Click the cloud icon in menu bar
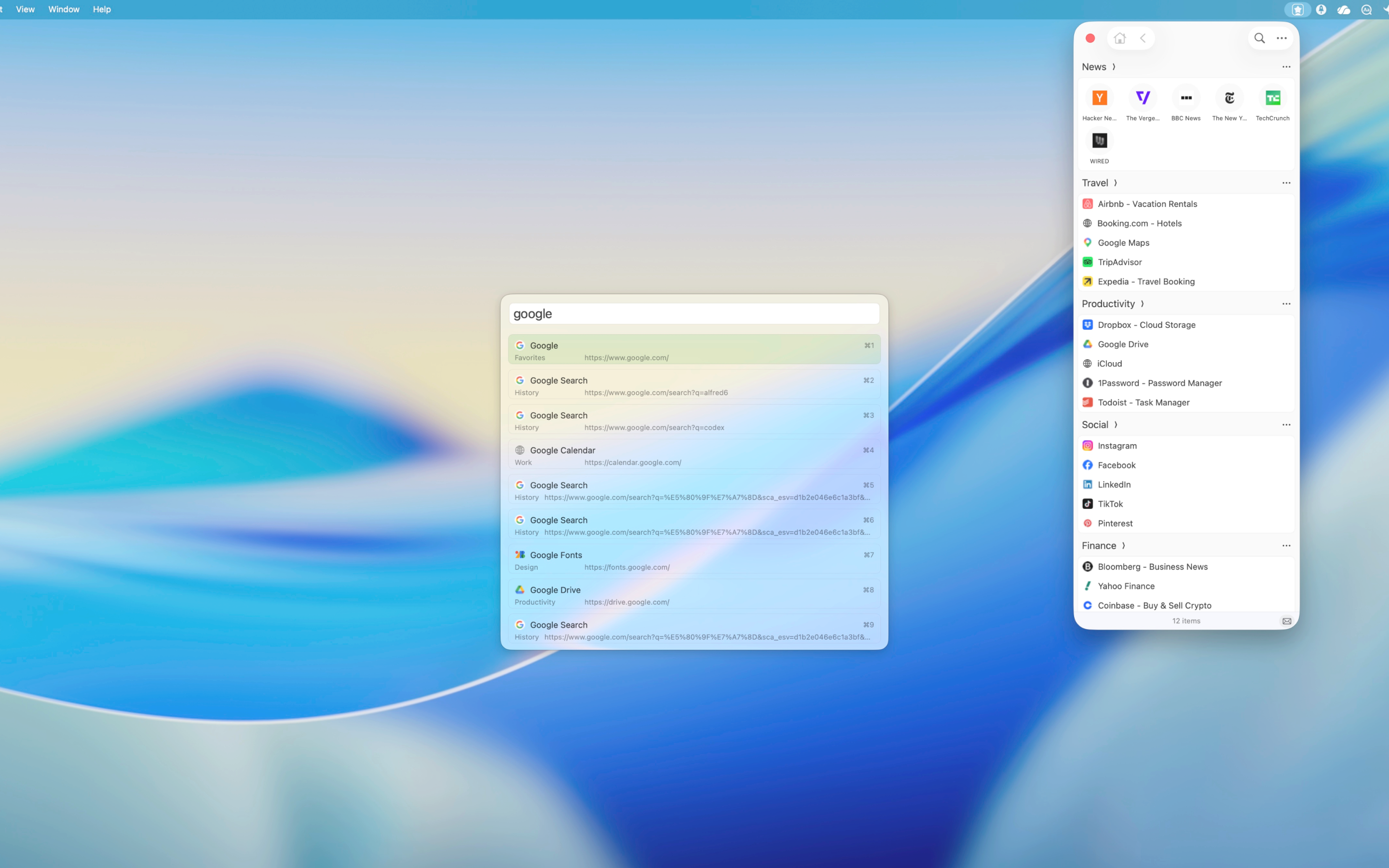1389x868 pixels. tap(1343, 10)
